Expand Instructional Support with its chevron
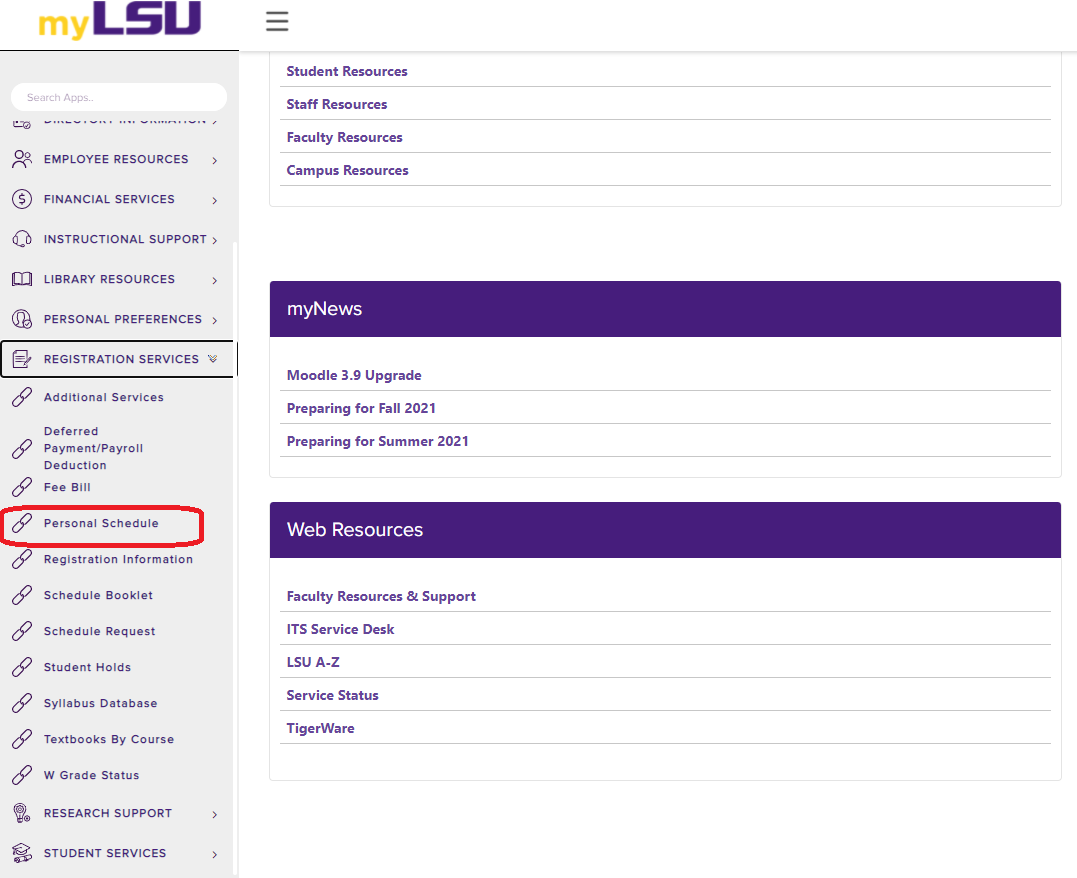 point(215,240)
